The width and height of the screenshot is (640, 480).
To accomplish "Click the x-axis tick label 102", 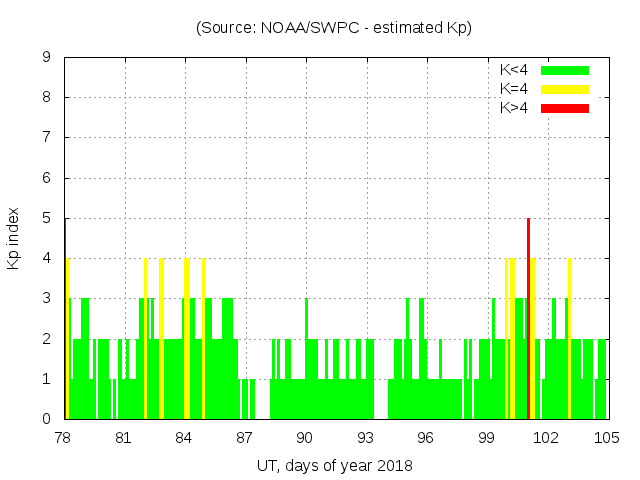I will (546, 438).
